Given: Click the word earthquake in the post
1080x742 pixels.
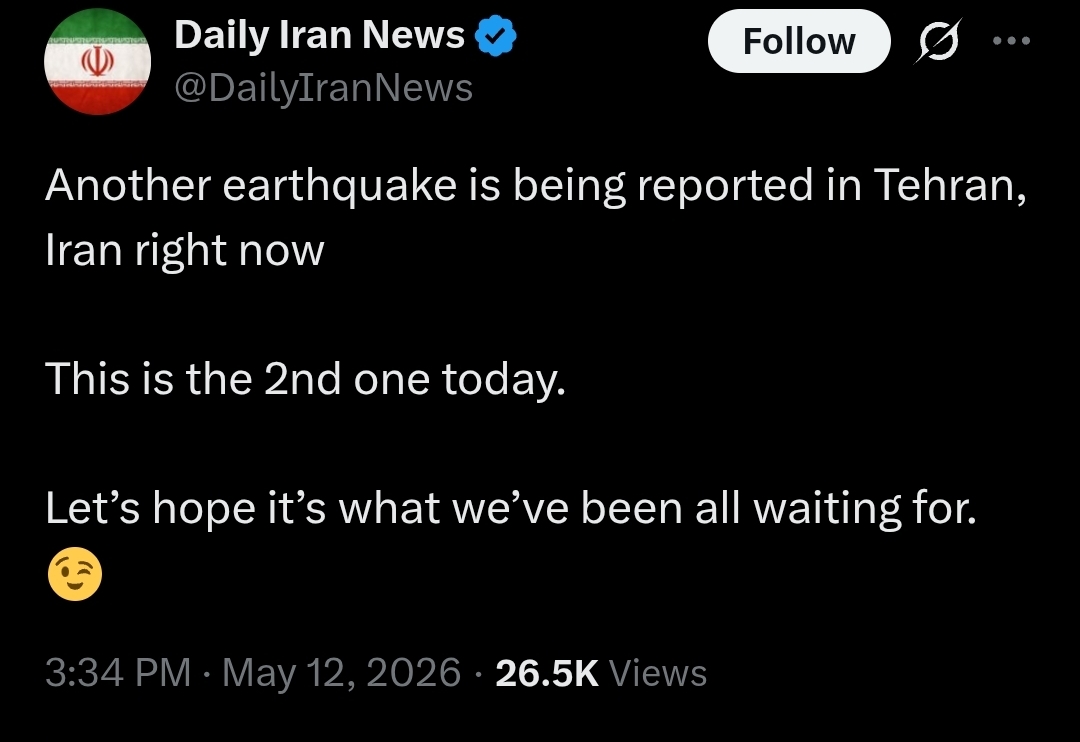Looking at the screenshot, I should click(x=340, y=187).
